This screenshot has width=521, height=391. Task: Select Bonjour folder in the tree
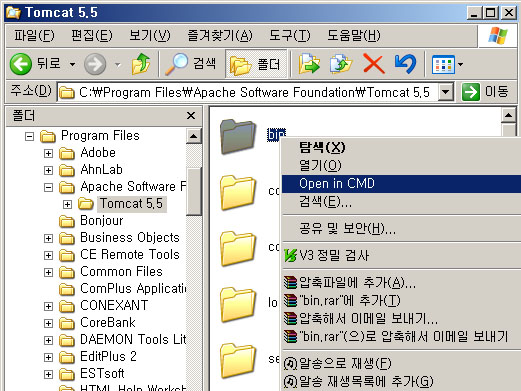102,221
